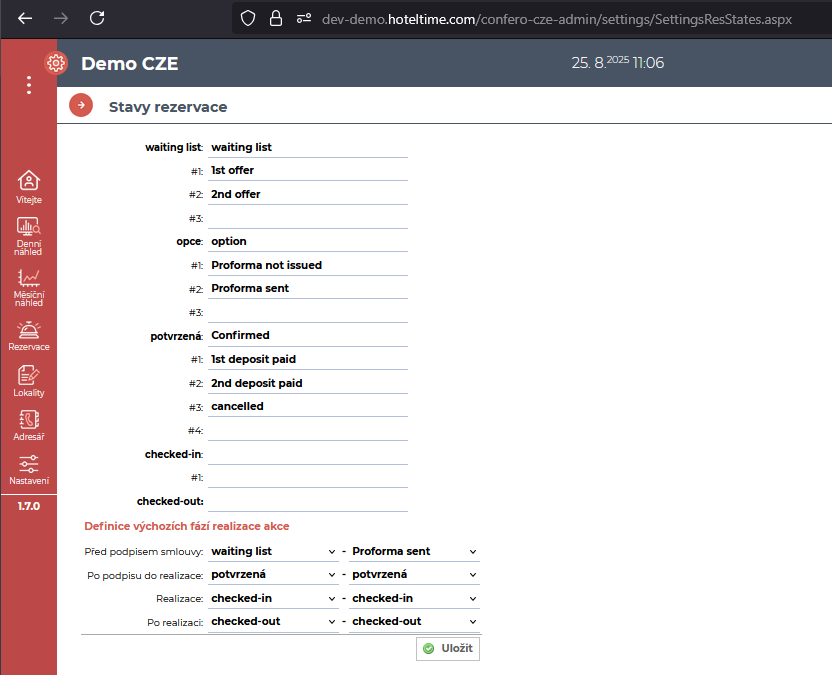832x675 pixels.
Task: Click the 'Demo CZE' title
Action: tap(129, 64)
